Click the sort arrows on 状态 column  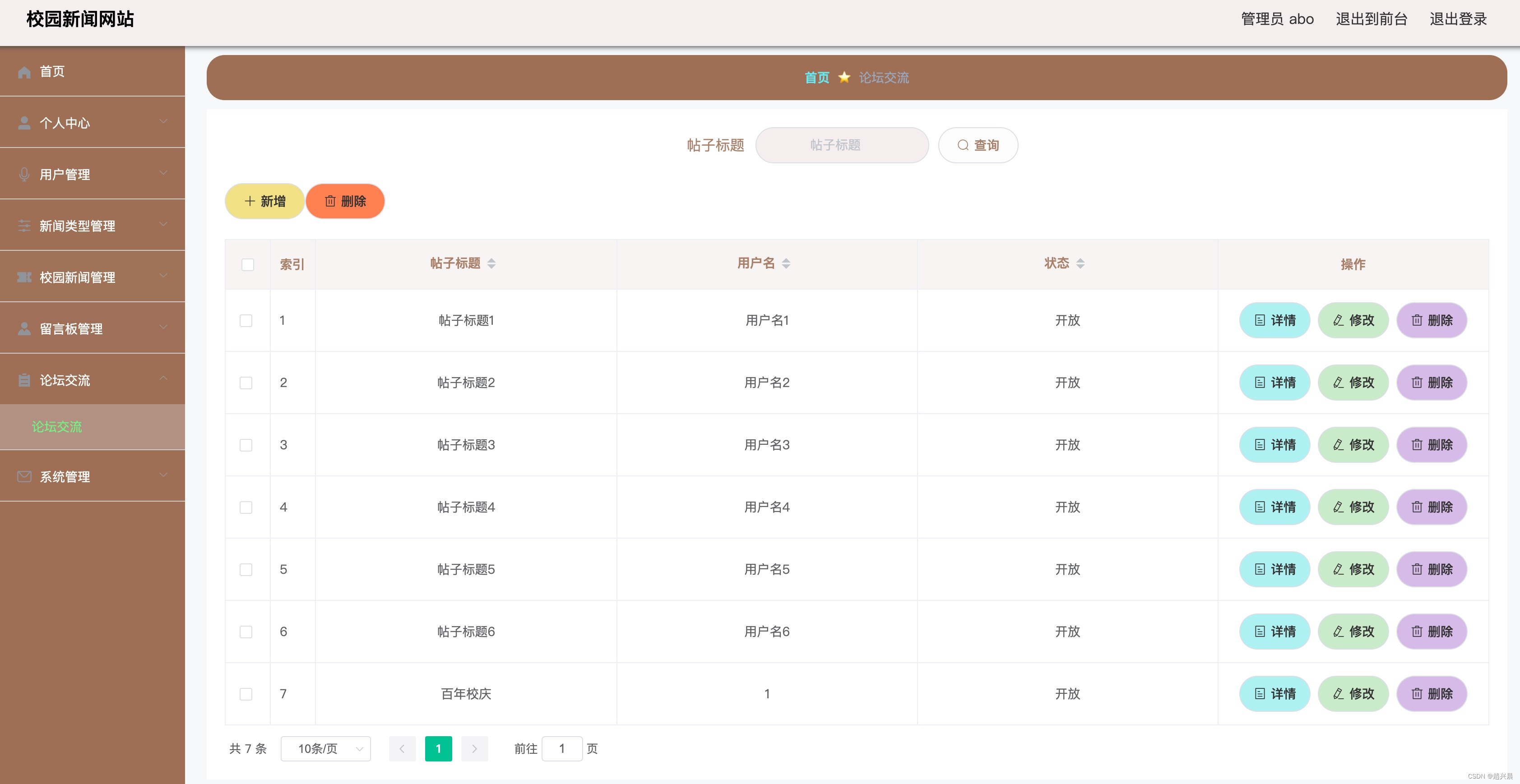(1080, 264)
